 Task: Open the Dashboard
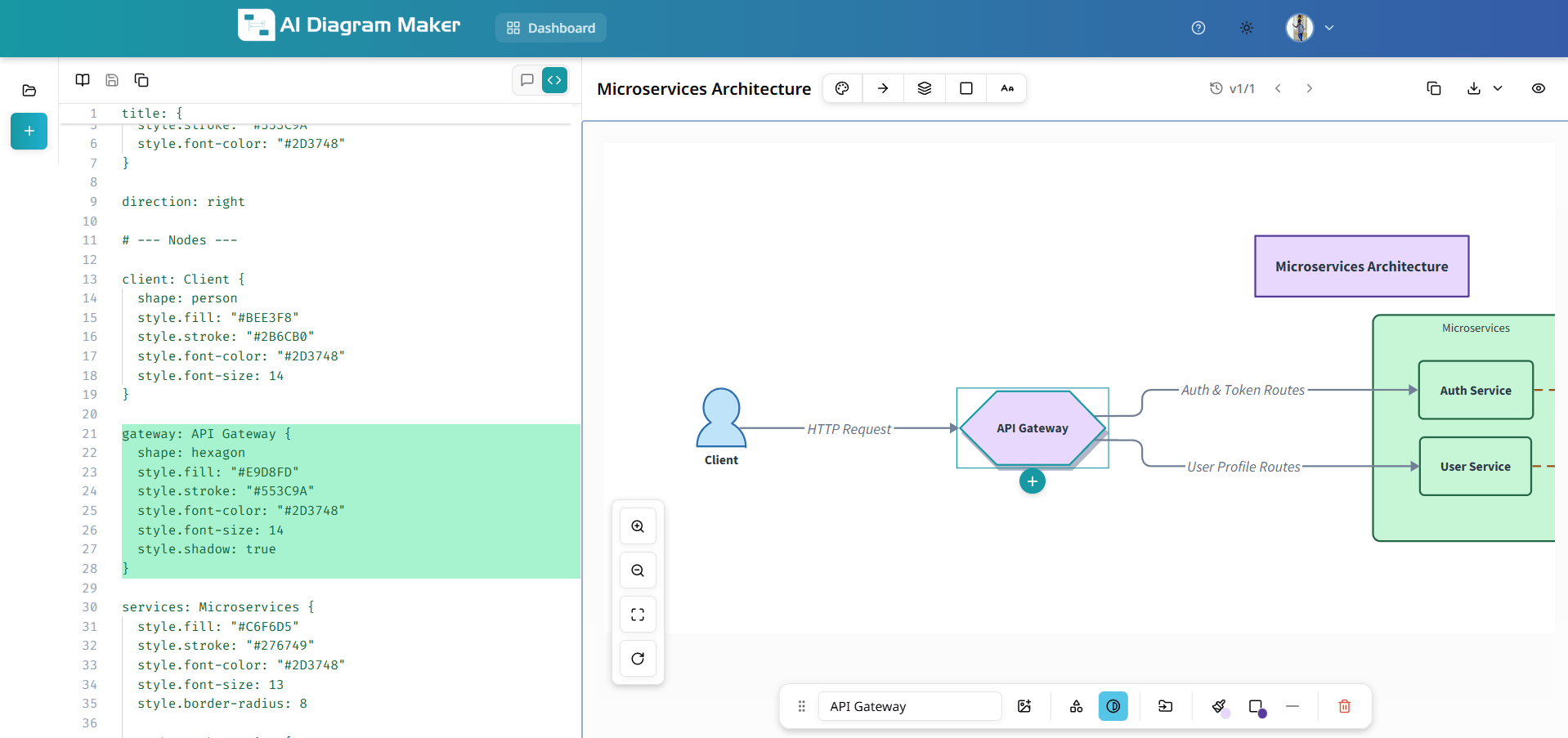(550, 28)
